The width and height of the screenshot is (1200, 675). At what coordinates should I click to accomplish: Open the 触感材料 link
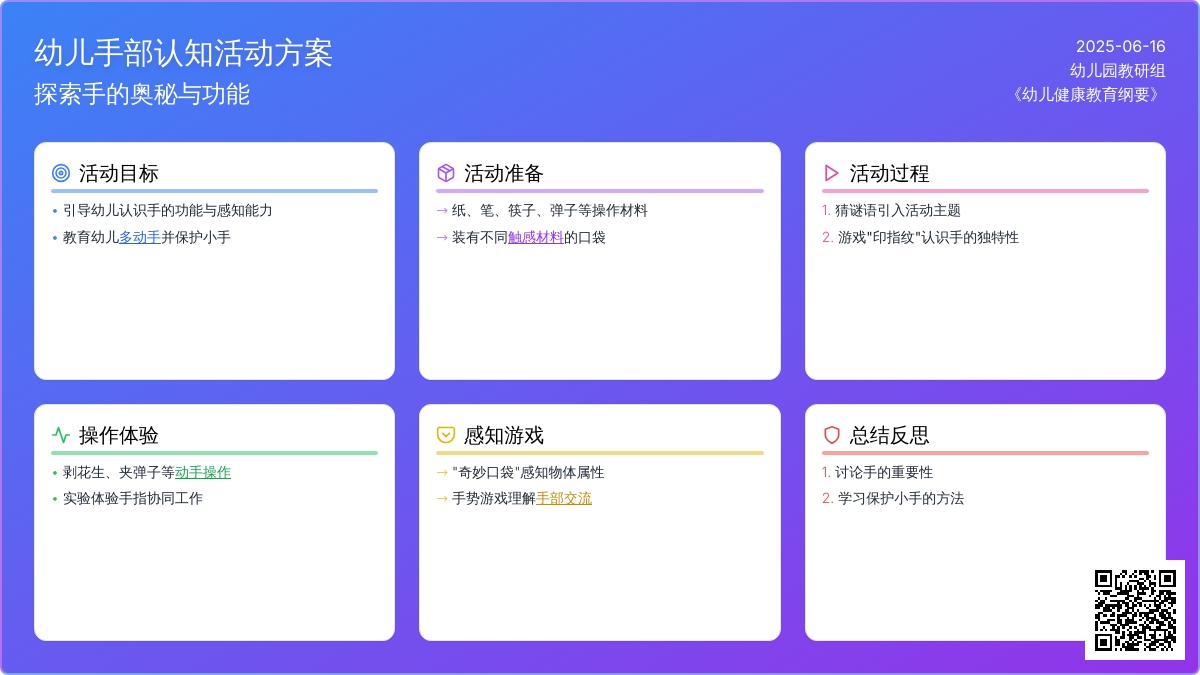coord(536,237)
